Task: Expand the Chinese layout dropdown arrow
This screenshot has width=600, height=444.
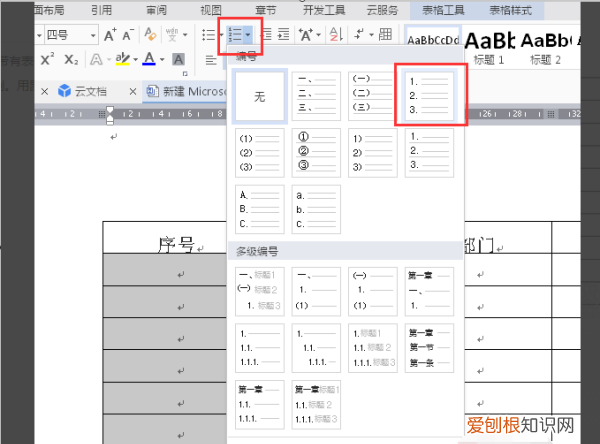Action: click(318, 35)
